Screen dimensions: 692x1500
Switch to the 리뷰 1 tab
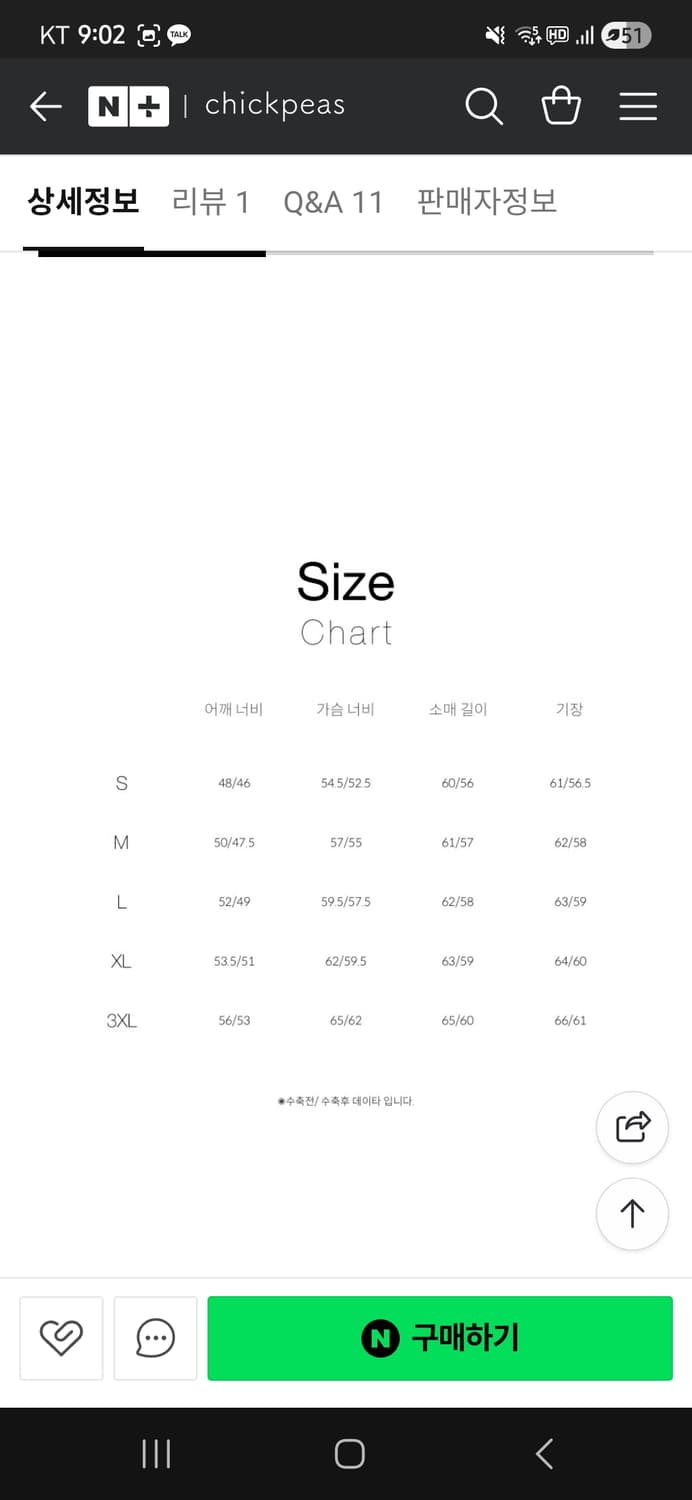coord(210,202)
